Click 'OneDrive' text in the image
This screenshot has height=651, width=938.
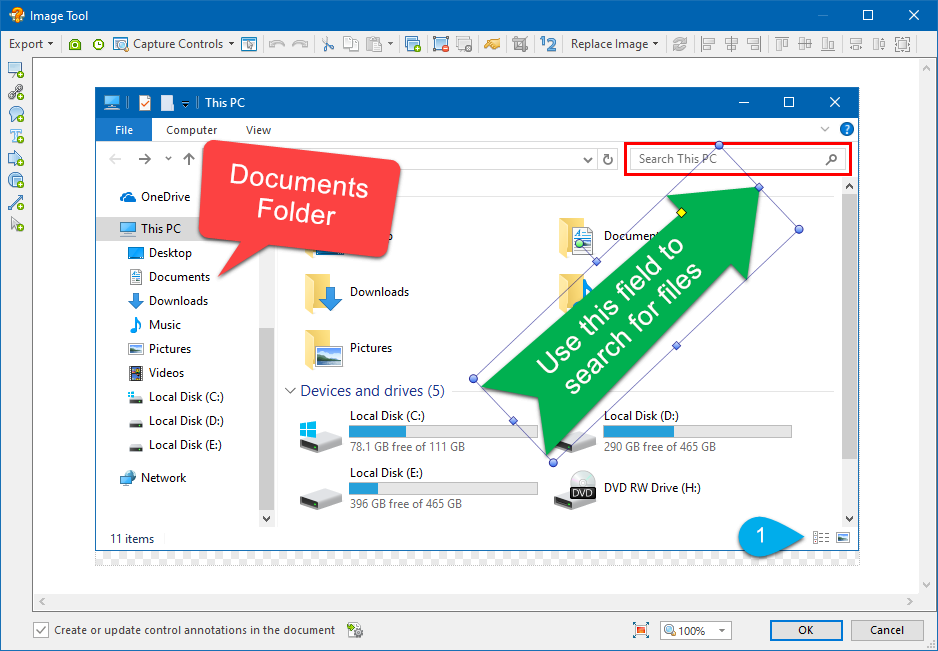[166, 196]
